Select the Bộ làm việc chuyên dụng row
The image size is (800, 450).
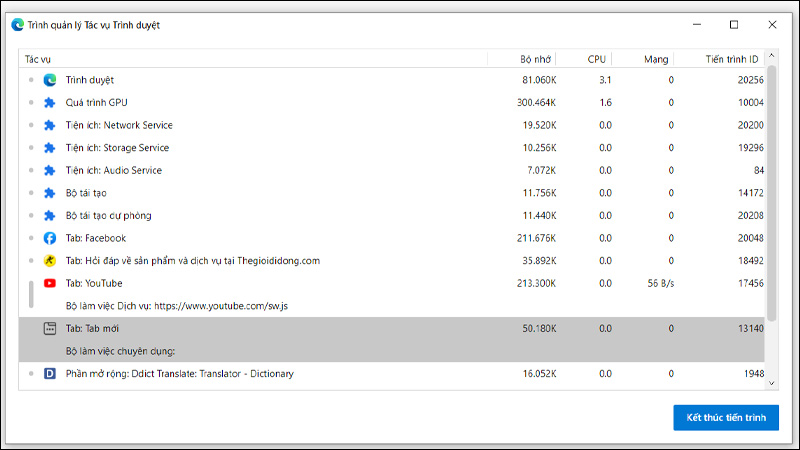(x=392, y=351)
